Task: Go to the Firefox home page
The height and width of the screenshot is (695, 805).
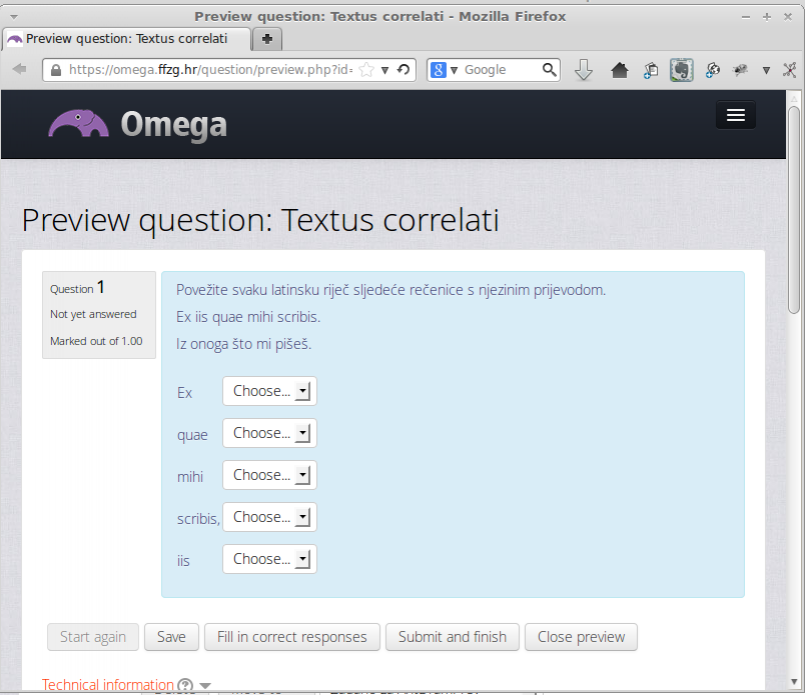Action: (620, 70)
